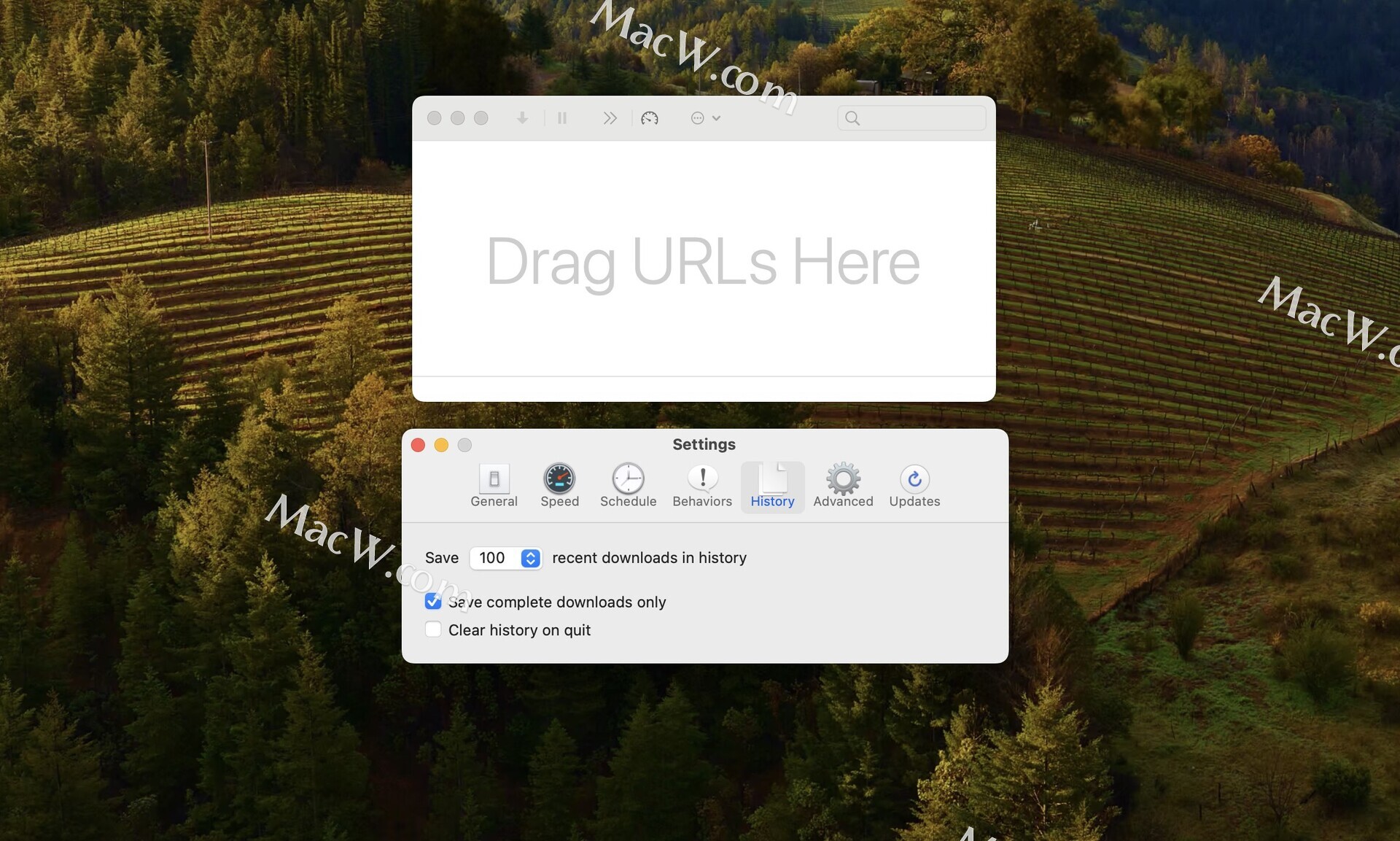Screen dimensions: 1400x841
Task: Close the Settings window
Action: (x=418, y=445)
